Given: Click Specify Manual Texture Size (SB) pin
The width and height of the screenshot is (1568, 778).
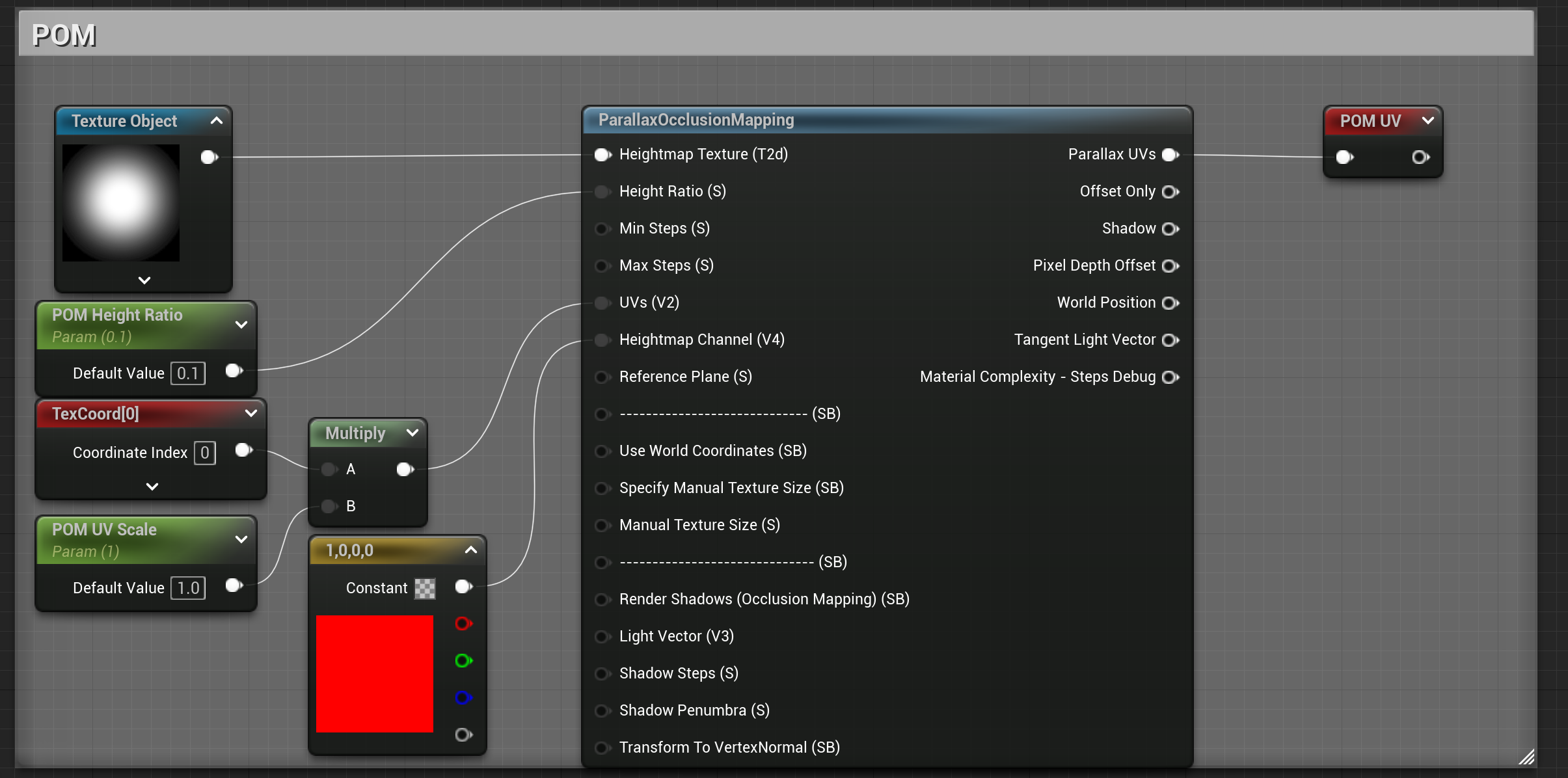Looking at the screenshot, I should tap(603, 489).
